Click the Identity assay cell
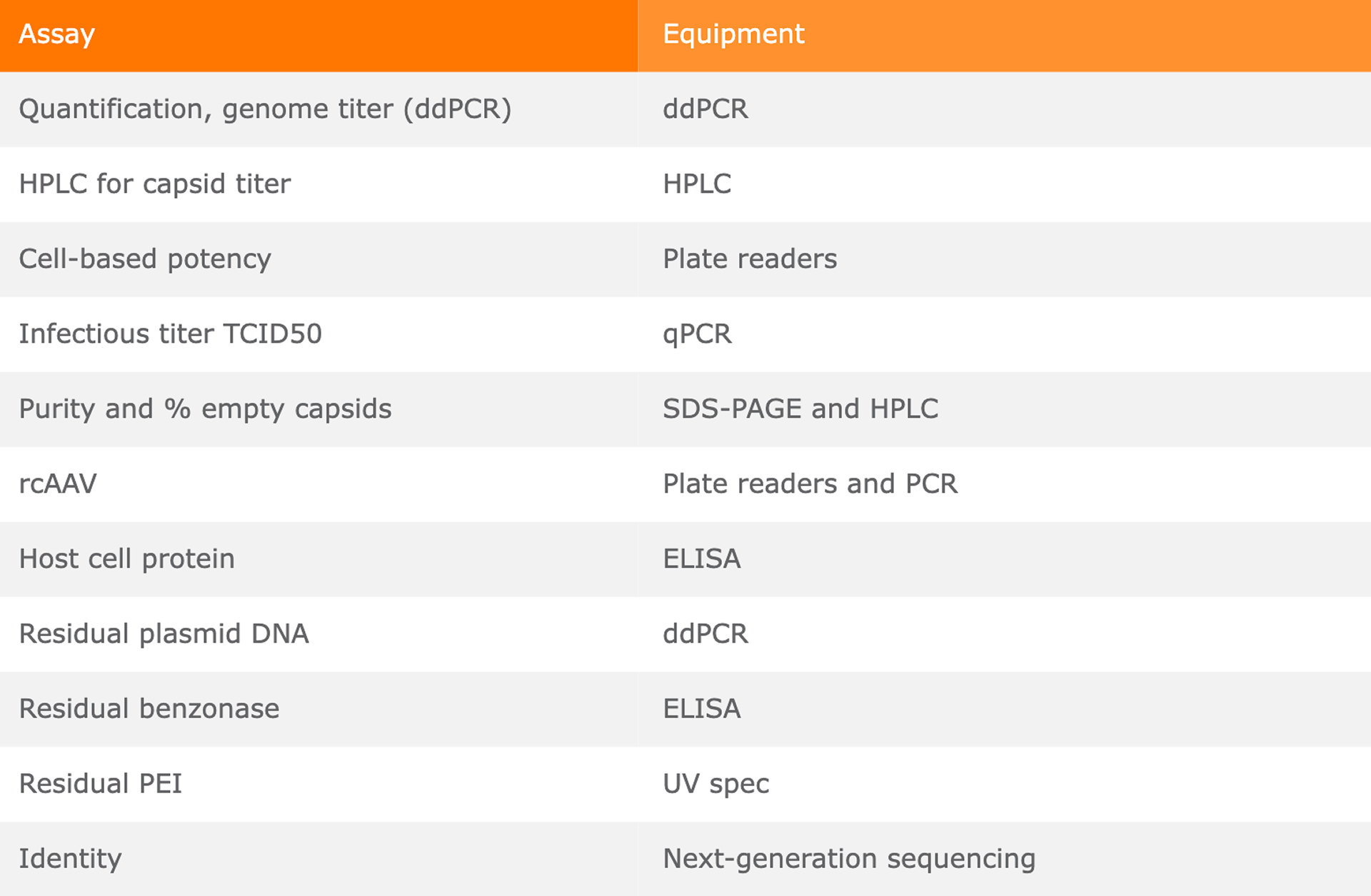This screenshot has width=1371, height=896. 318,859
